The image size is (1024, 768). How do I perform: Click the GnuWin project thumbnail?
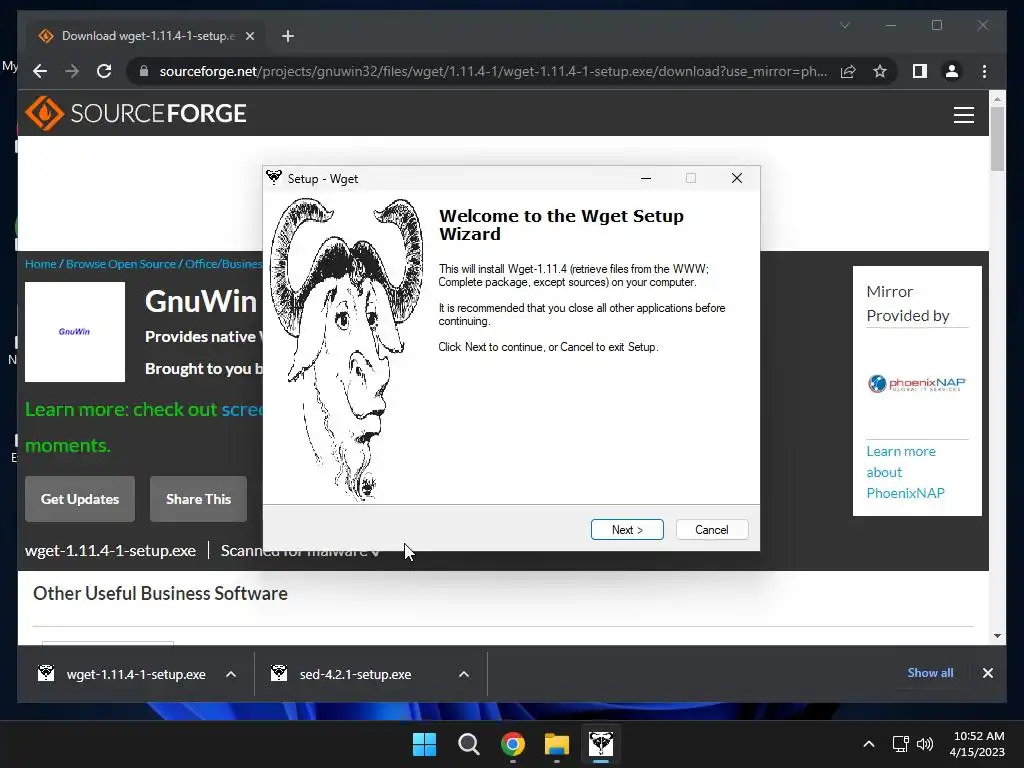point(75,332)
